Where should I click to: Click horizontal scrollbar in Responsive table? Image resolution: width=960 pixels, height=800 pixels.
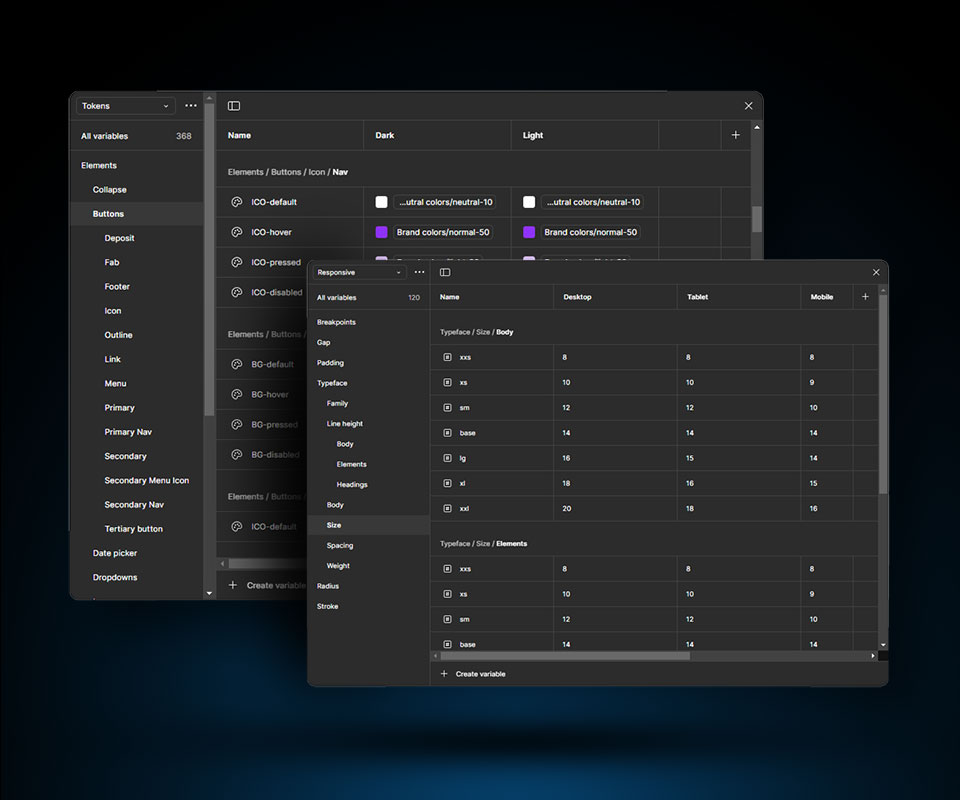pyautogui.click(x=564, y=656)
